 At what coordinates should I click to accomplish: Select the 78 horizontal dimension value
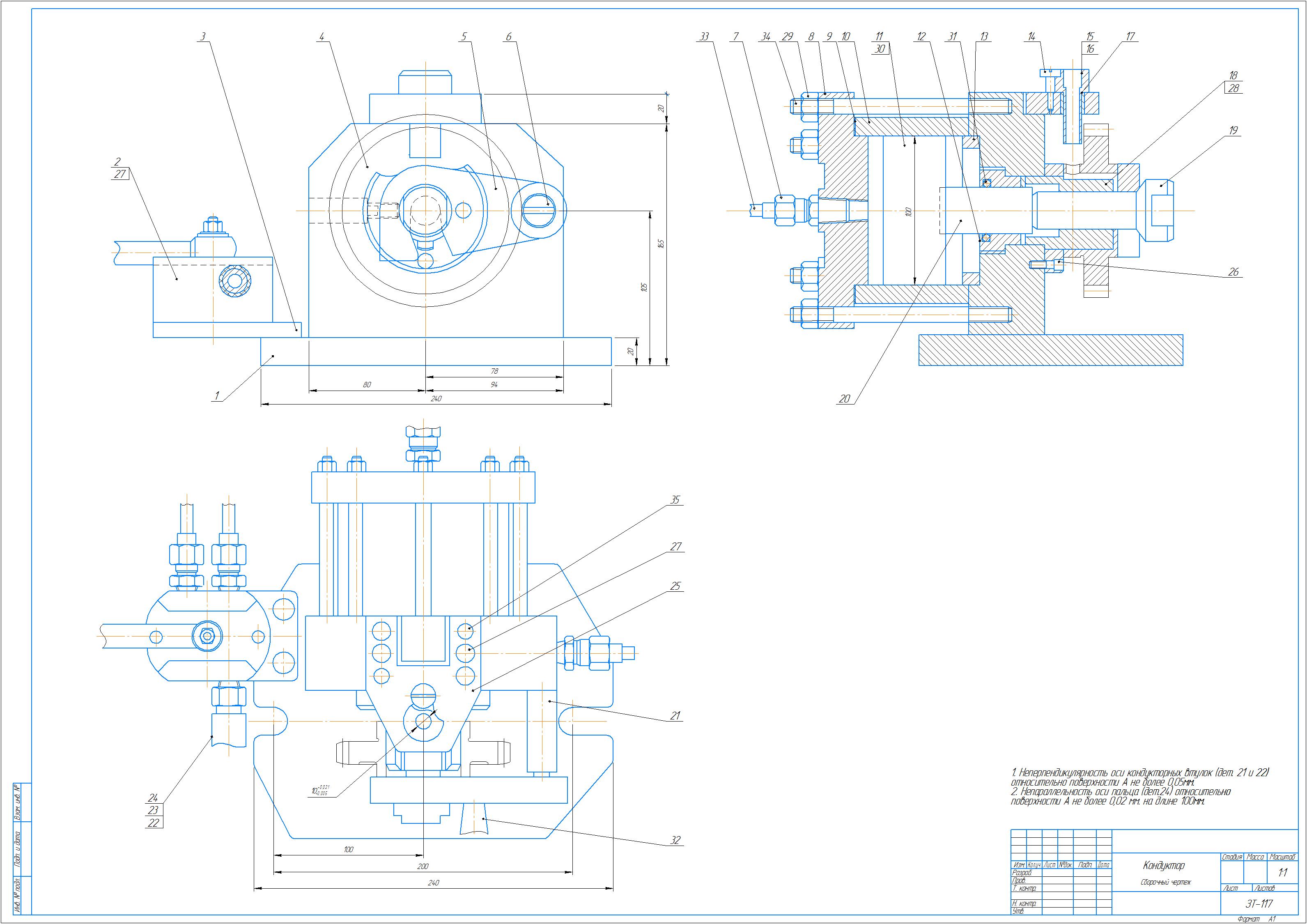coord(494,371)
